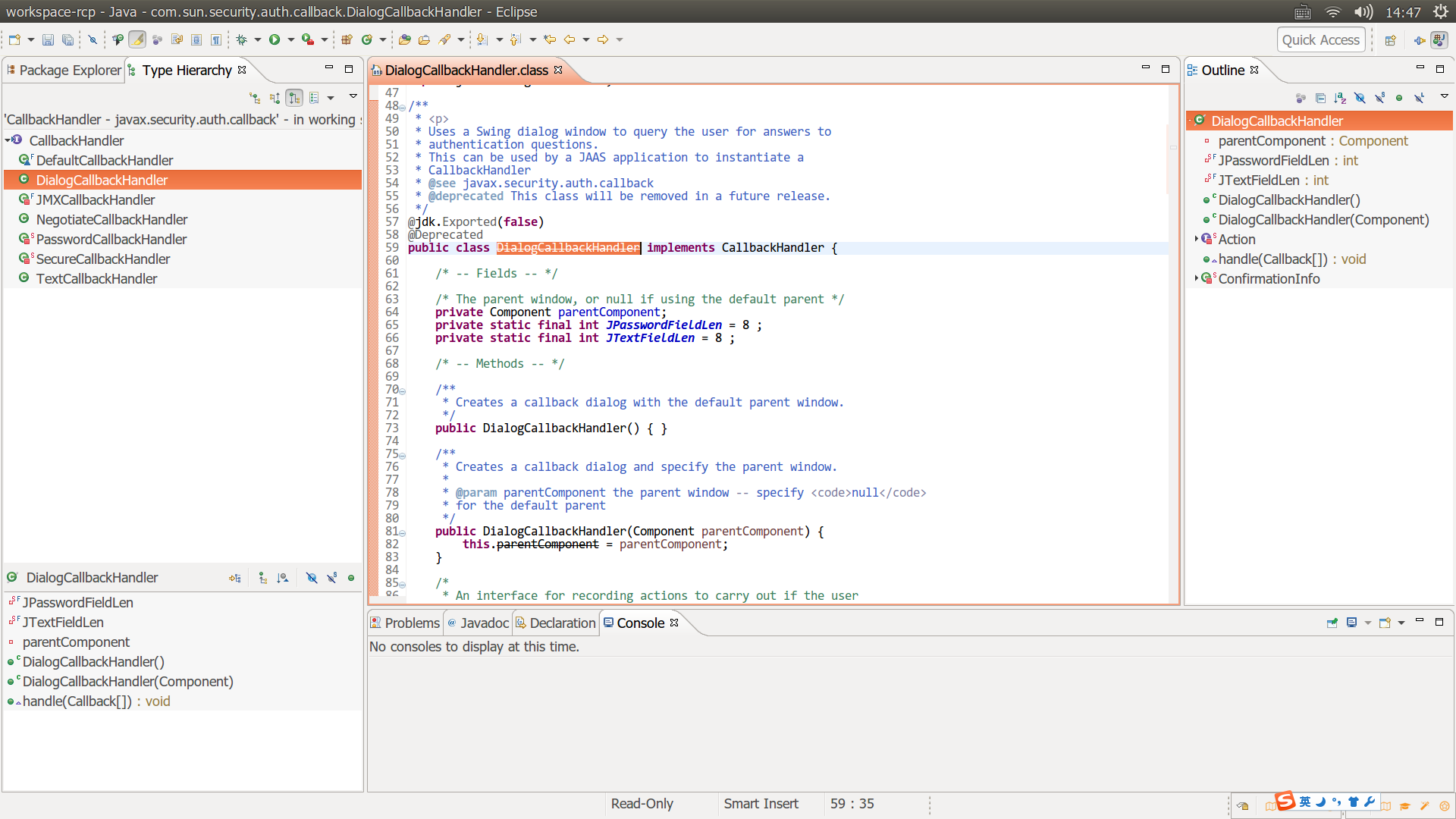
Task: Select TextCallbackHandler in type hierarchy
Action: coord(96,278)
